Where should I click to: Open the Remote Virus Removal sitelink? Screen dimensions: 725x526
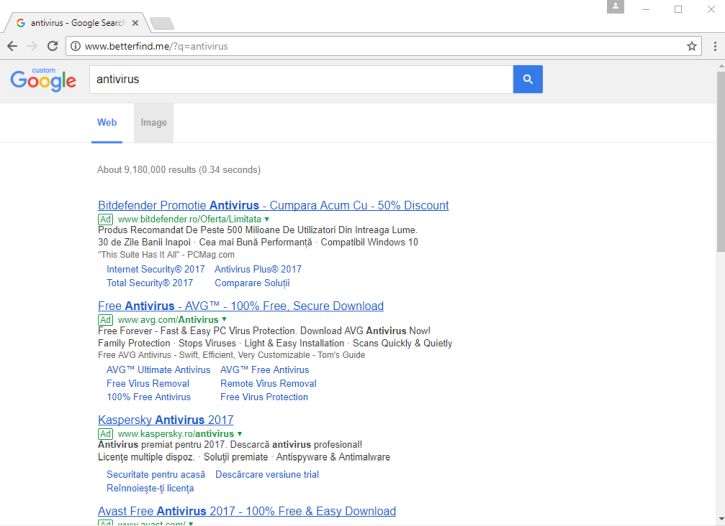268,384
